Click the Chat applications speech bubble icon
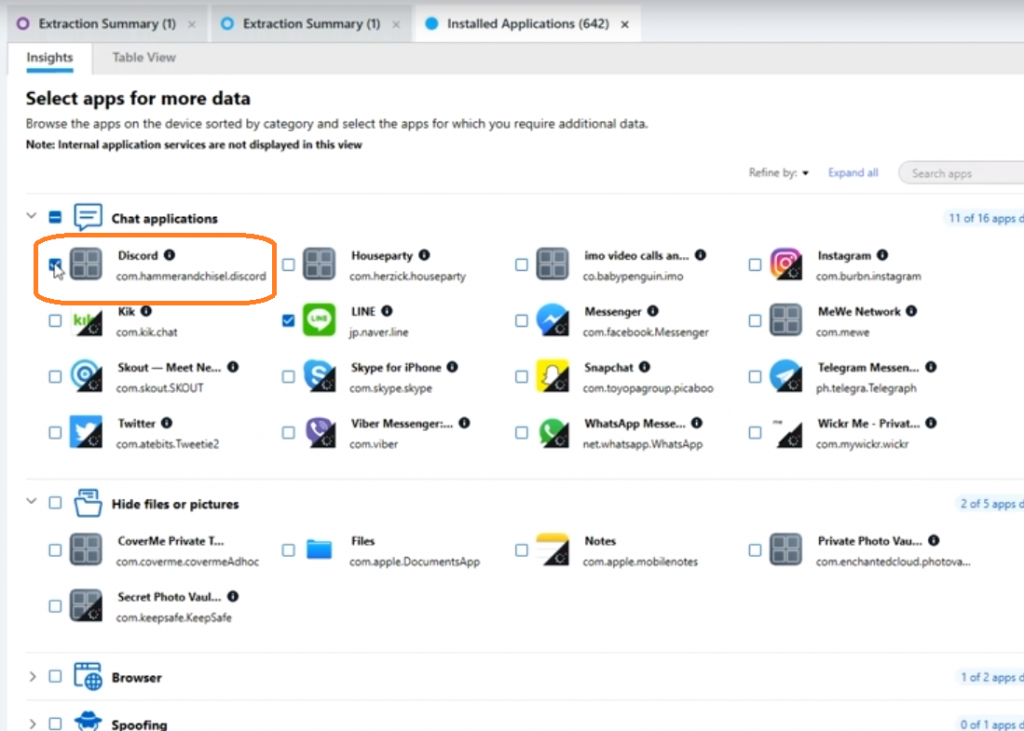The image size is (1024, 731). [88, 217]
